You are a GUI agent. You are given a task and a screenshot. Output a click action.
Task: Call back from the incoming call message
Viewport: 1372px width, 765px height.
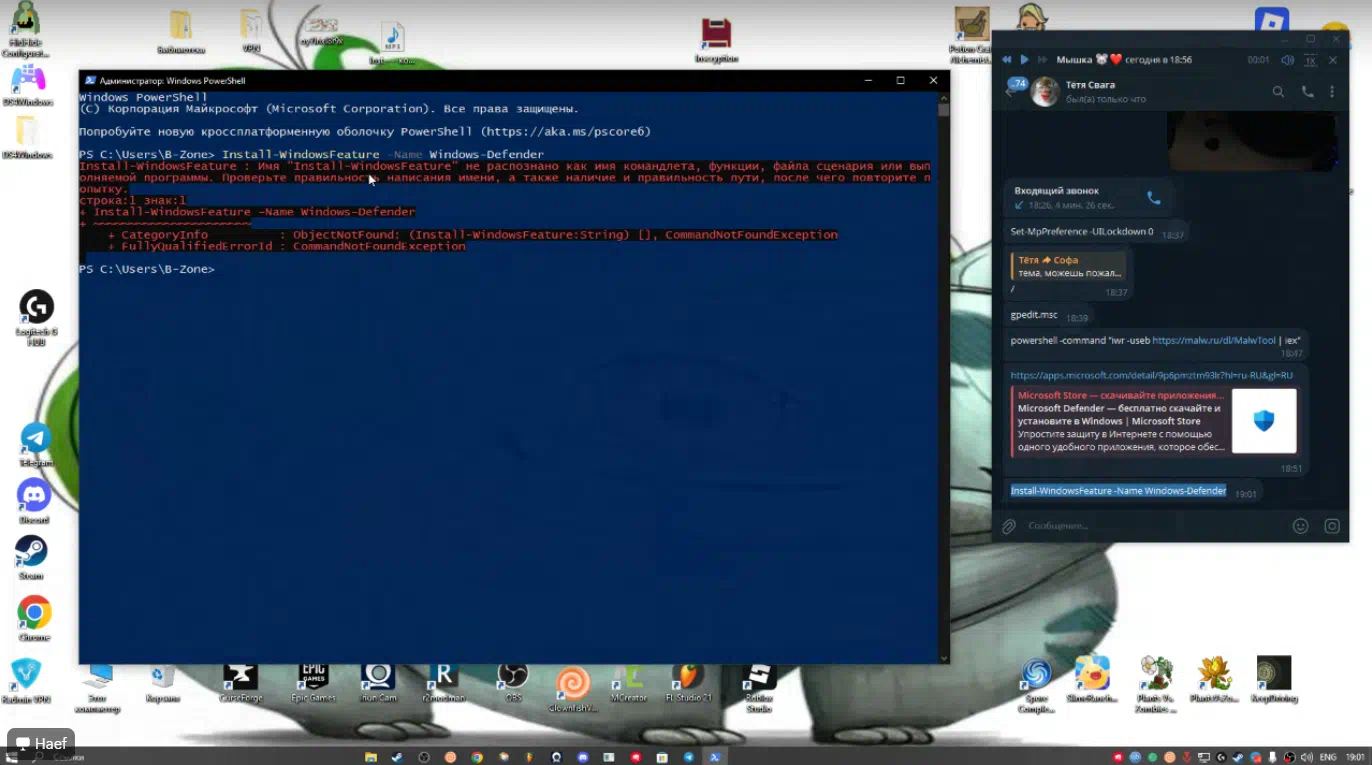pos(1153,198)
